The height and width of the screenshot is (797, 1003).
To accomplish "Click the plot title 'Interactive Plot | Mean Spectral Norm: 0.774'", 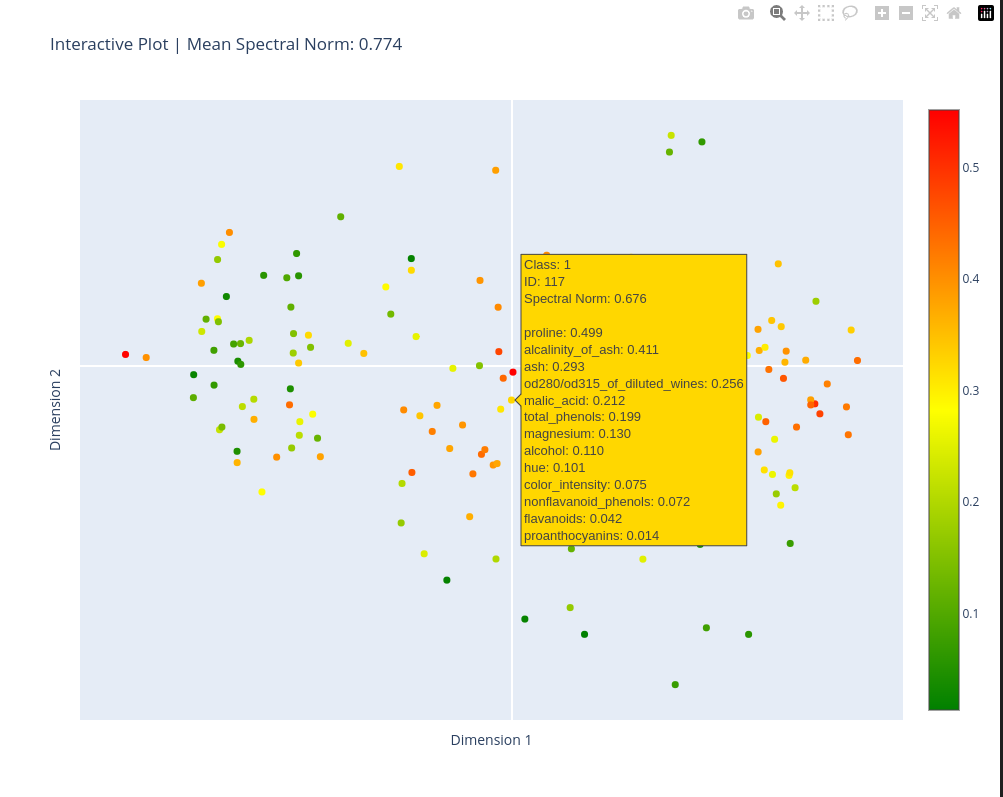I will 226,44.
